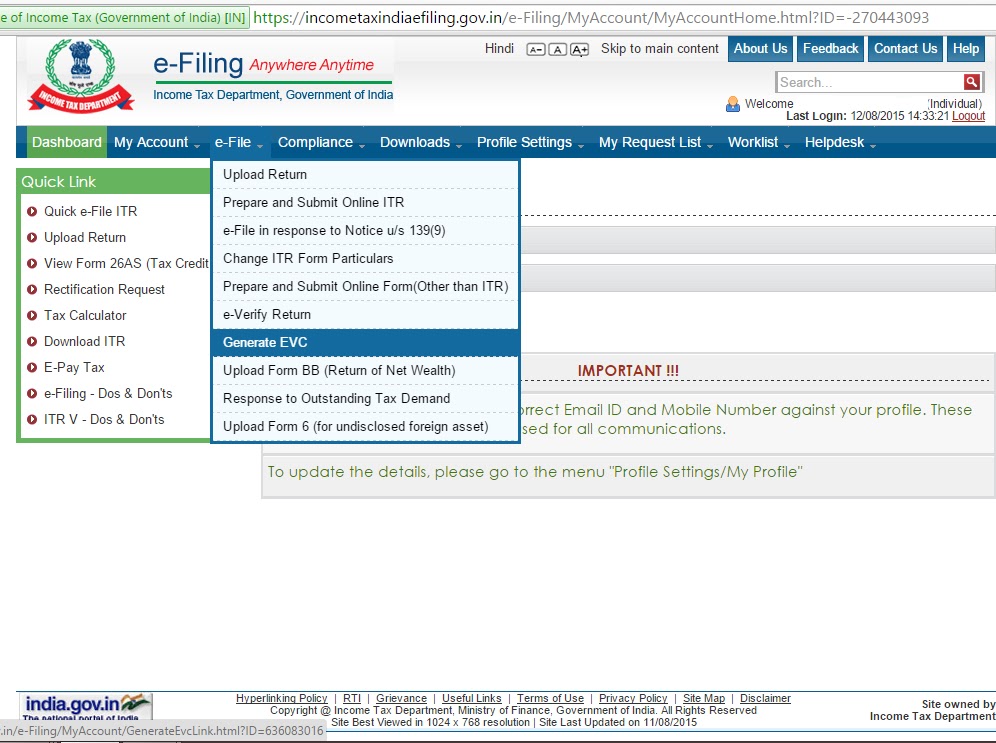Select Prepare and Submit Online Form(Other than ITR)

365,286
